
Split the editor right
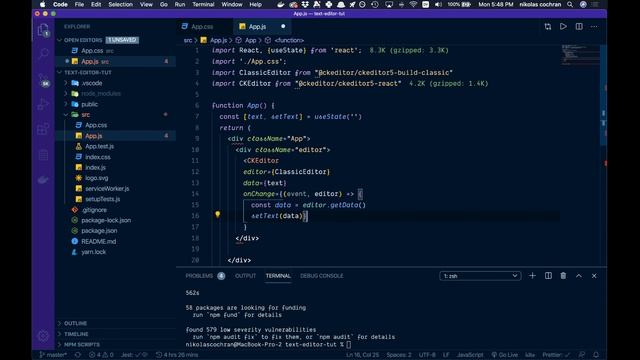pos(579,27)
